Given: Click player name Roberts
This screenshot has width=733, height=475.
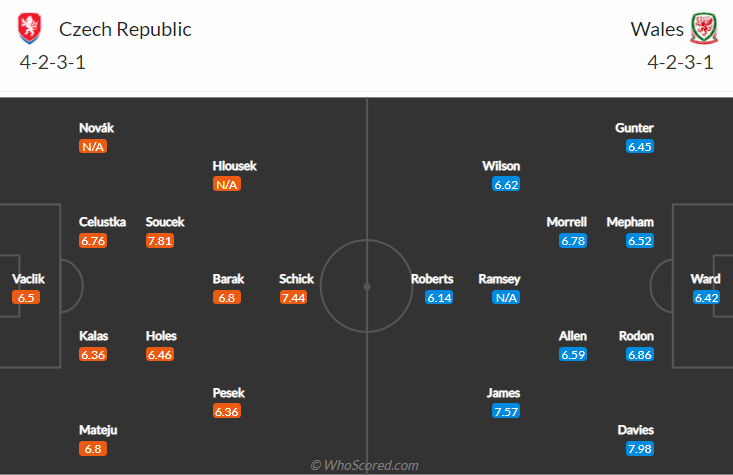Looking at the screenshot, I should [432, 279].
